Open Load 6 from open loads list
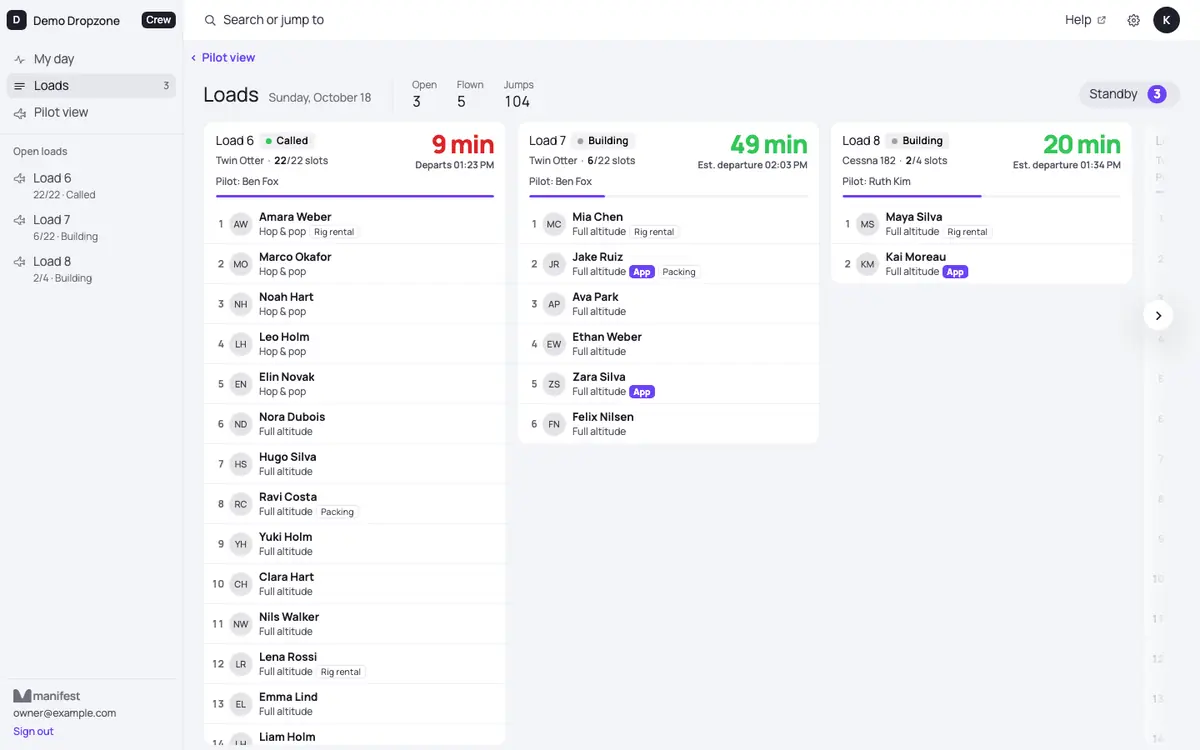This screenshot has height=750, width=1200. click(91, 185)
